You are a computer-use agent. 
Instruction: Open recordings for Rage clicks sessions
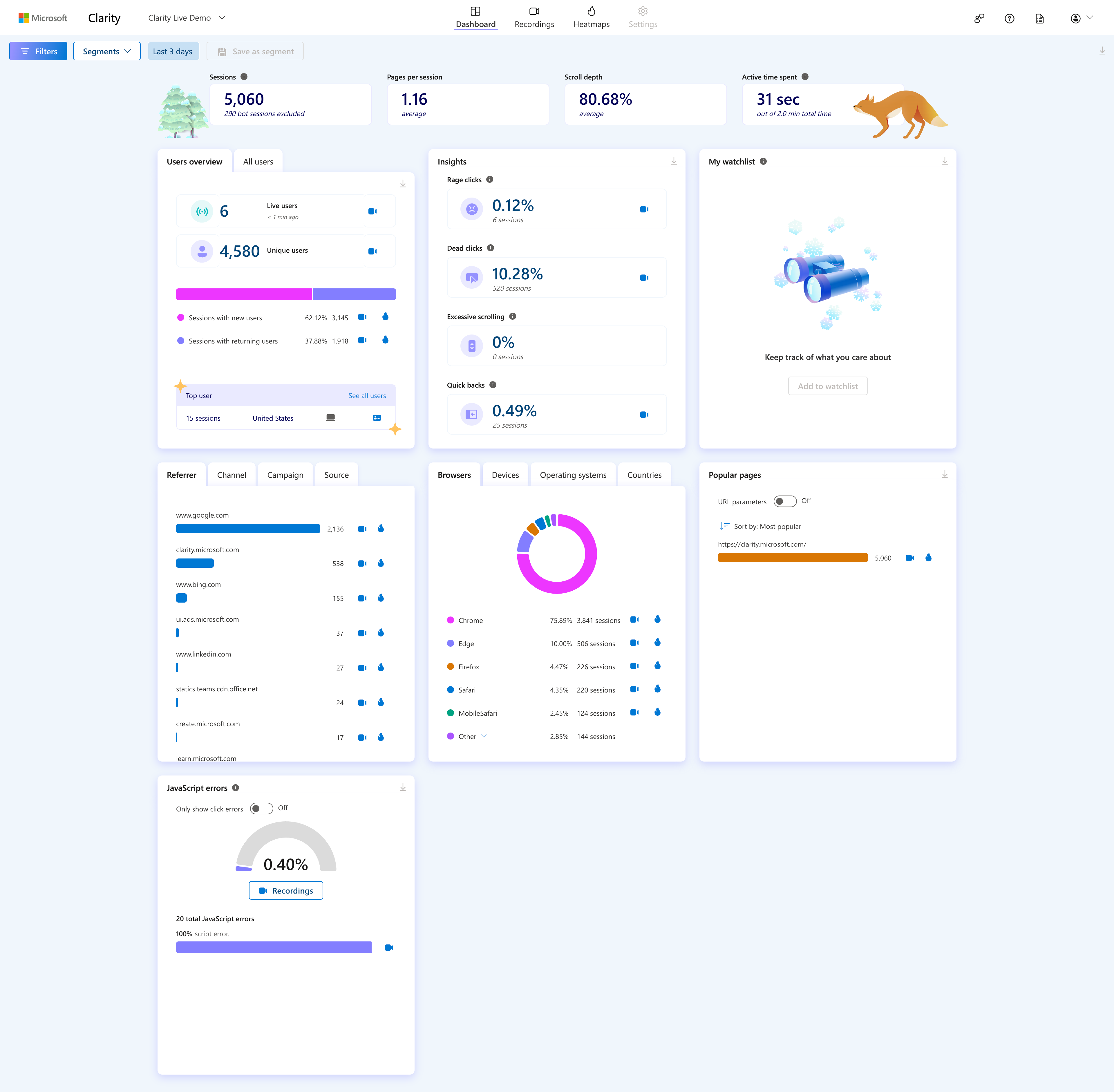pos(644,209)
